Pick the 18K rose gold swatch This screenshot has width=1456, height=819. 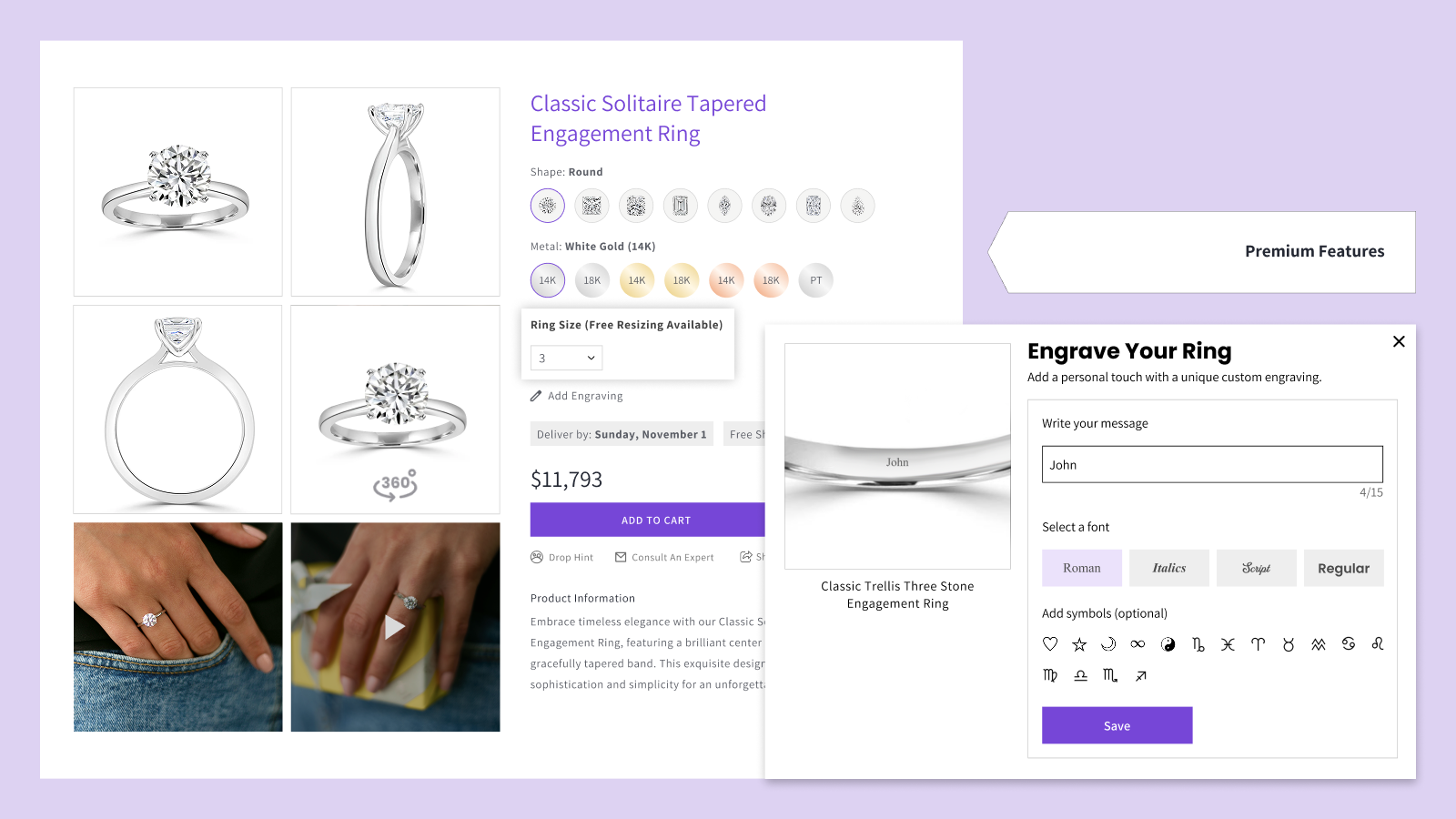(771, 280)
